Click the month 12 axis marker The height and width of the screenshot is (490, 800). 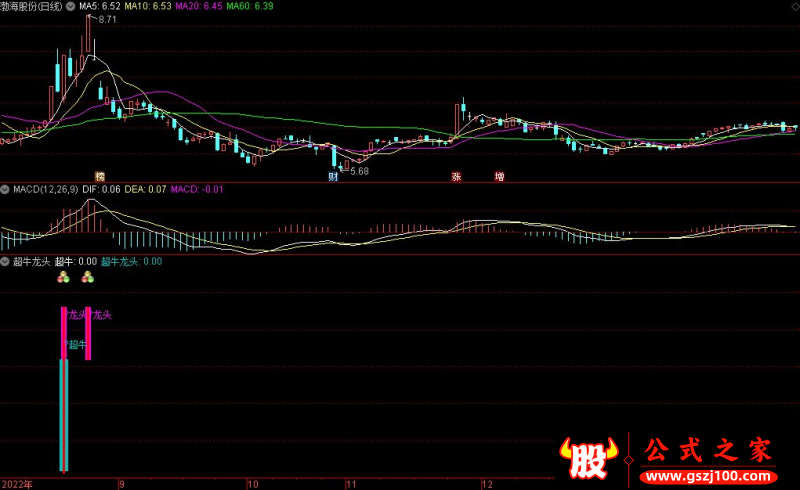pyautogui.click(x=487, y=484)
